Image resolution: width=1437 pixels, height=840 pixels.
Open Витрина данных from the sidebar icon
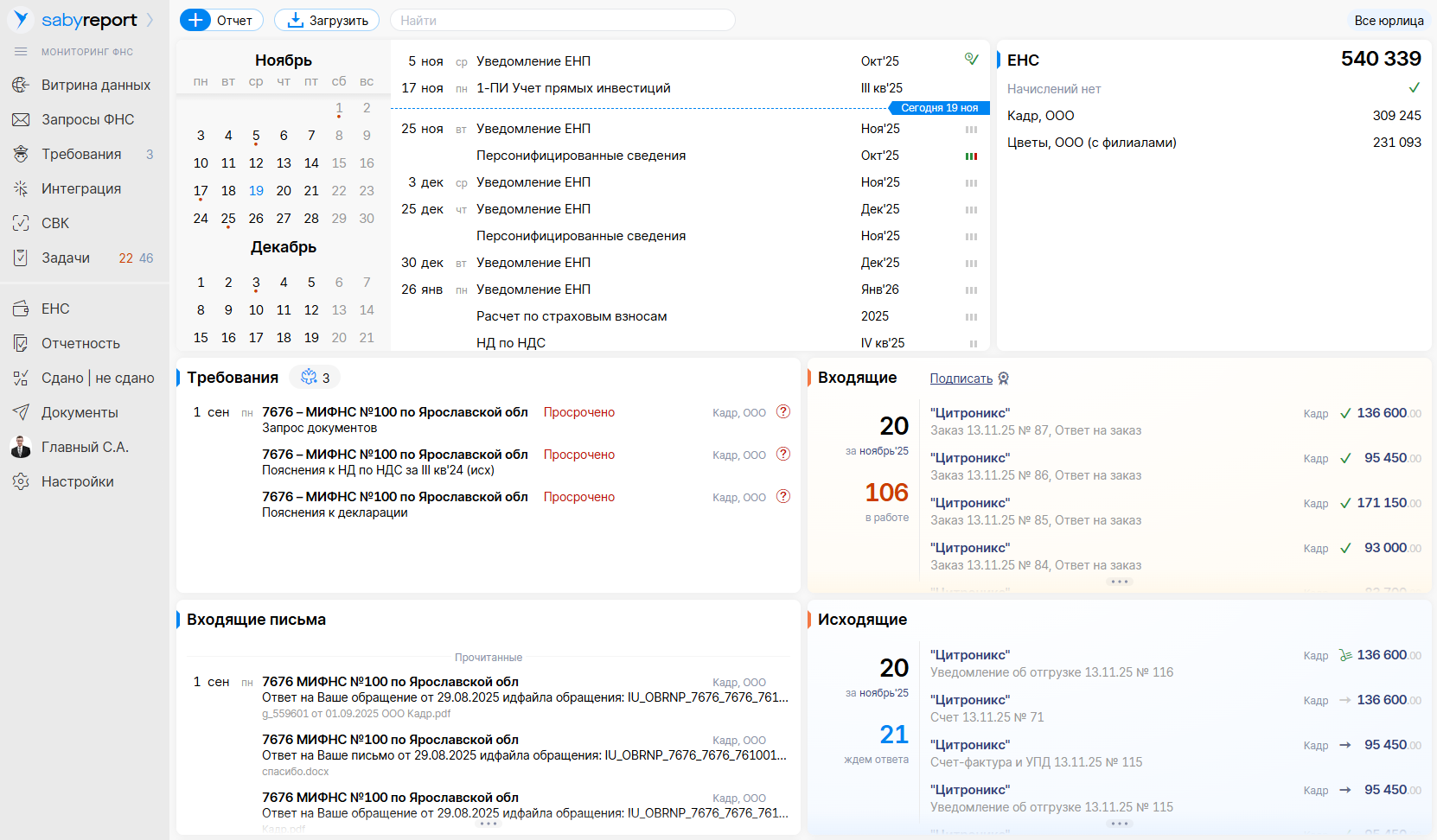click(21, 85)
